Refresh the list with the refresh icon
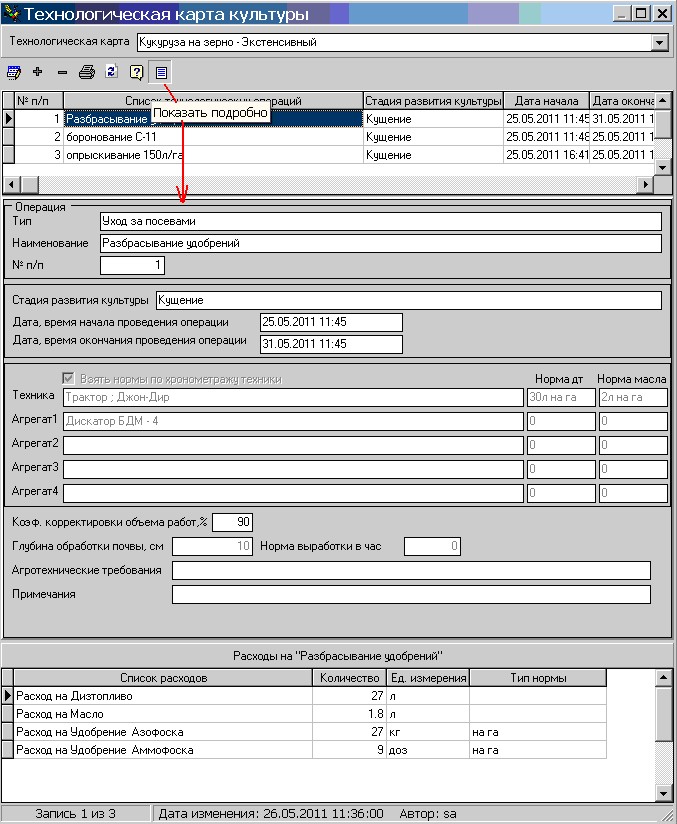The height and width of the screenshot is (824, 677). pos(112,72)
